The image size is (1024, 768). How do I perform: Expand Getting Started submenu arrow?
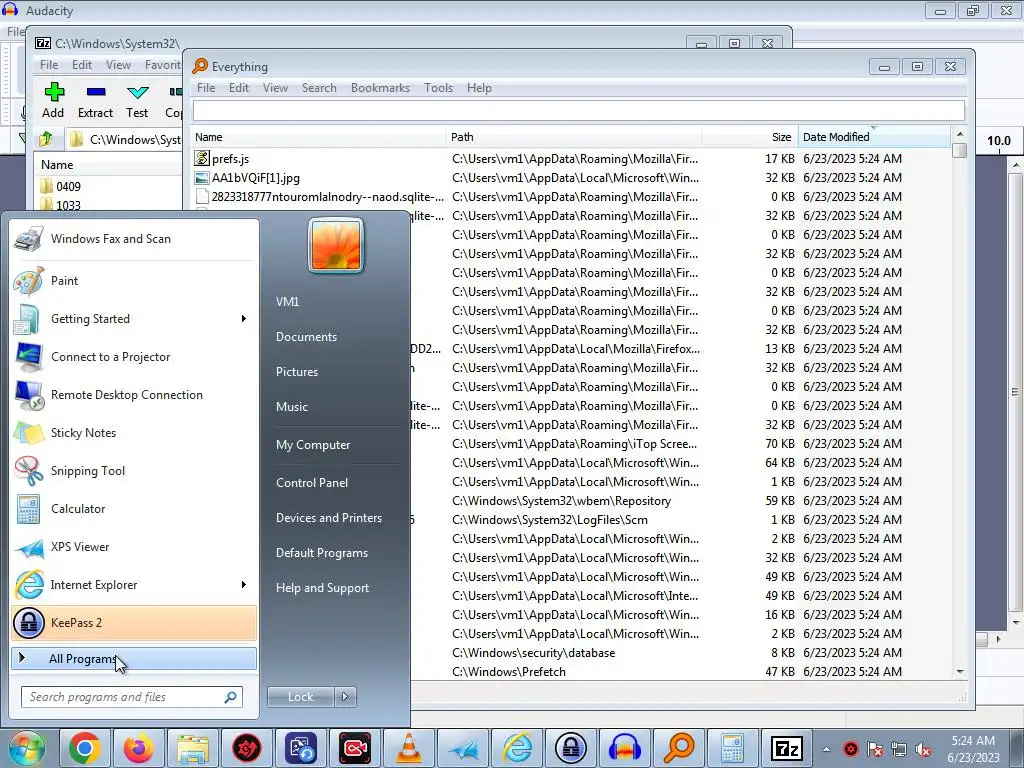[x=244, y=319]
